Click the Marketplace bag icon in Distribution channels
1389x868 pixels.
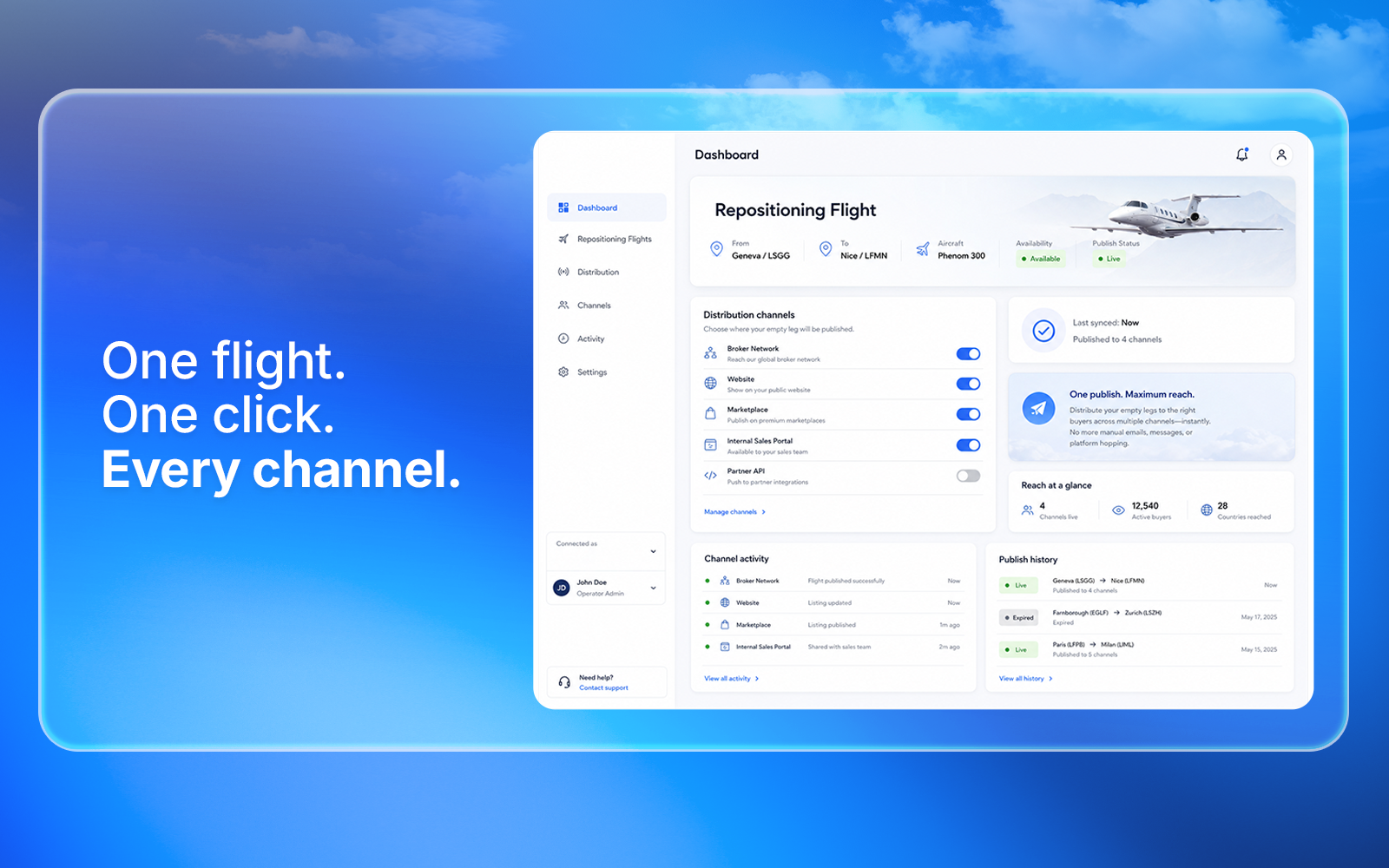coord(710,414)
